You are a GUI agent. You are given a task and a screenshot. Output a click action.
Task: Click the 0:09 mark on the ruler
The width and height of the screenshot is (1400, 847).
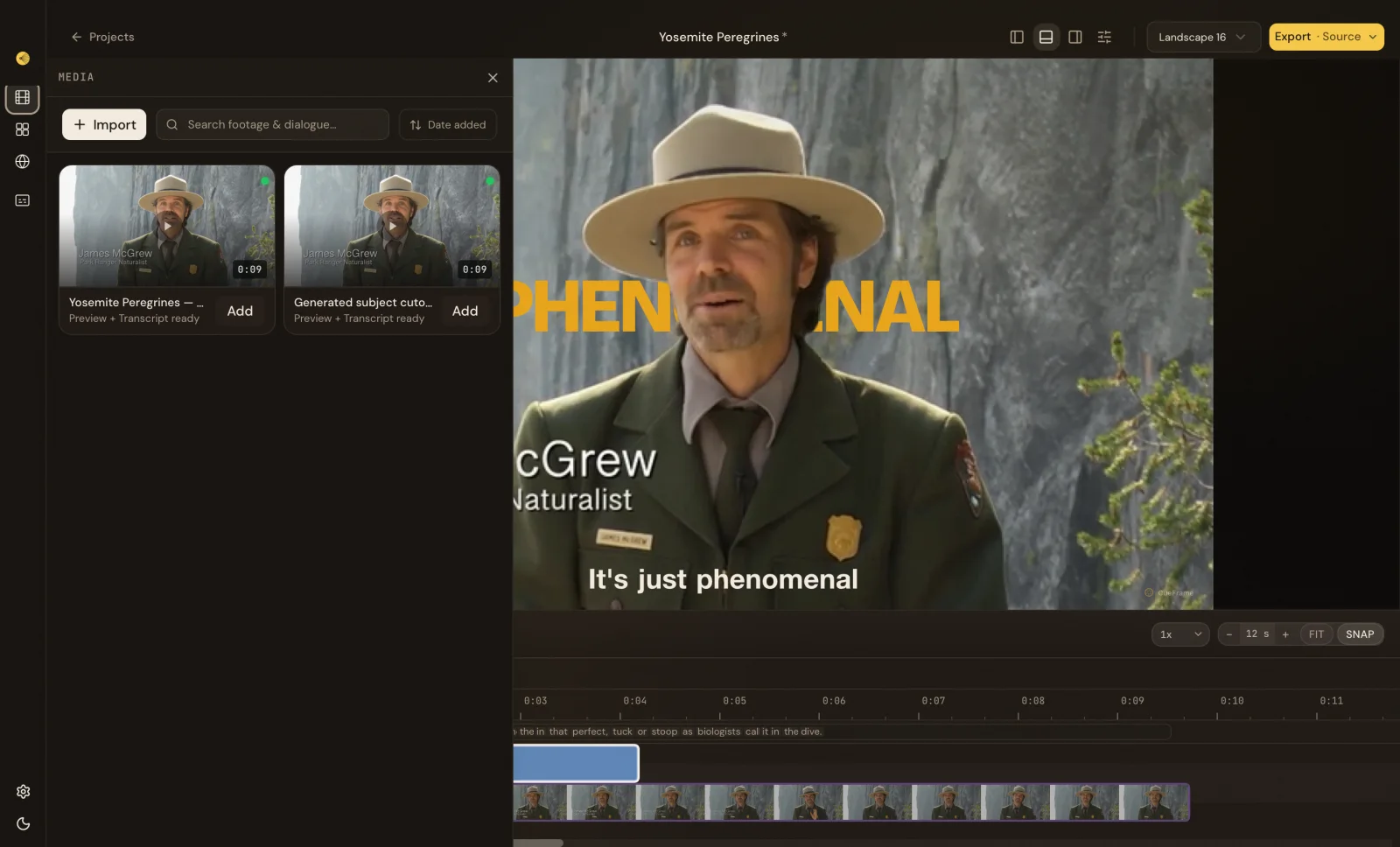coord(1132,701)
